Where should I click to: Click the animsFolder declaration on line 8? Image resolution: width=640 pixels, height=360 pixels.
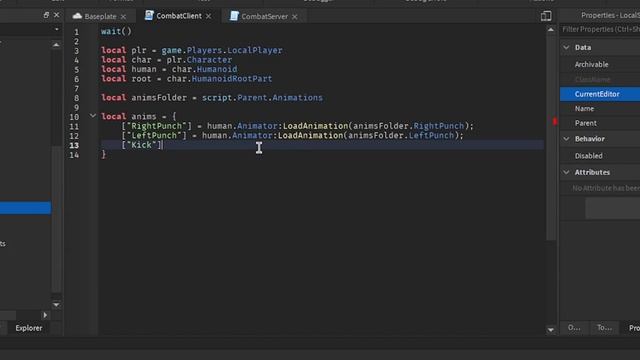(x=212, y=98)
